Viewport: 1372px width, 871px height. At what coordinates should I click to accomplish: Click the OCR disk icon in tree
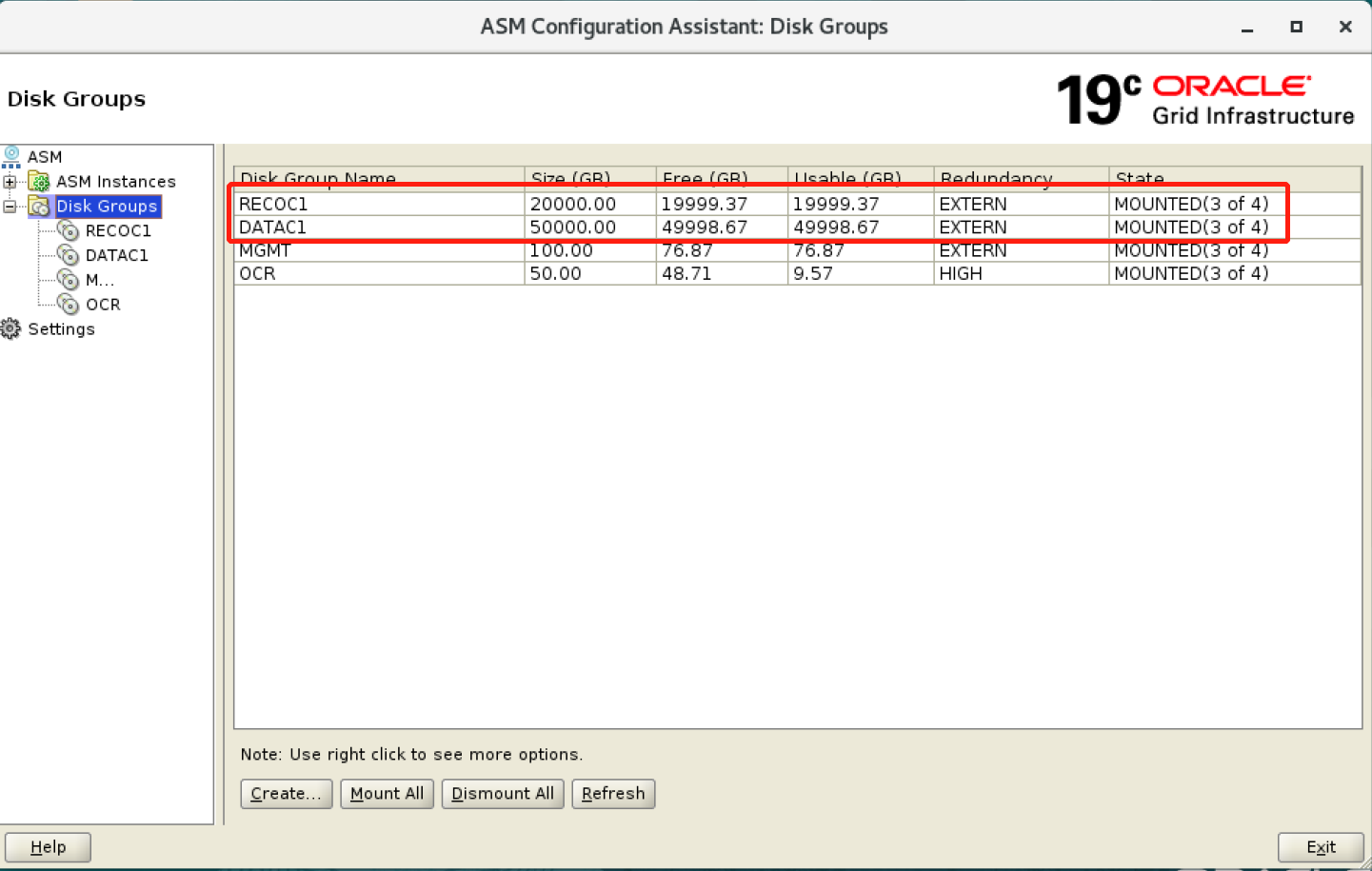[69, 304]
